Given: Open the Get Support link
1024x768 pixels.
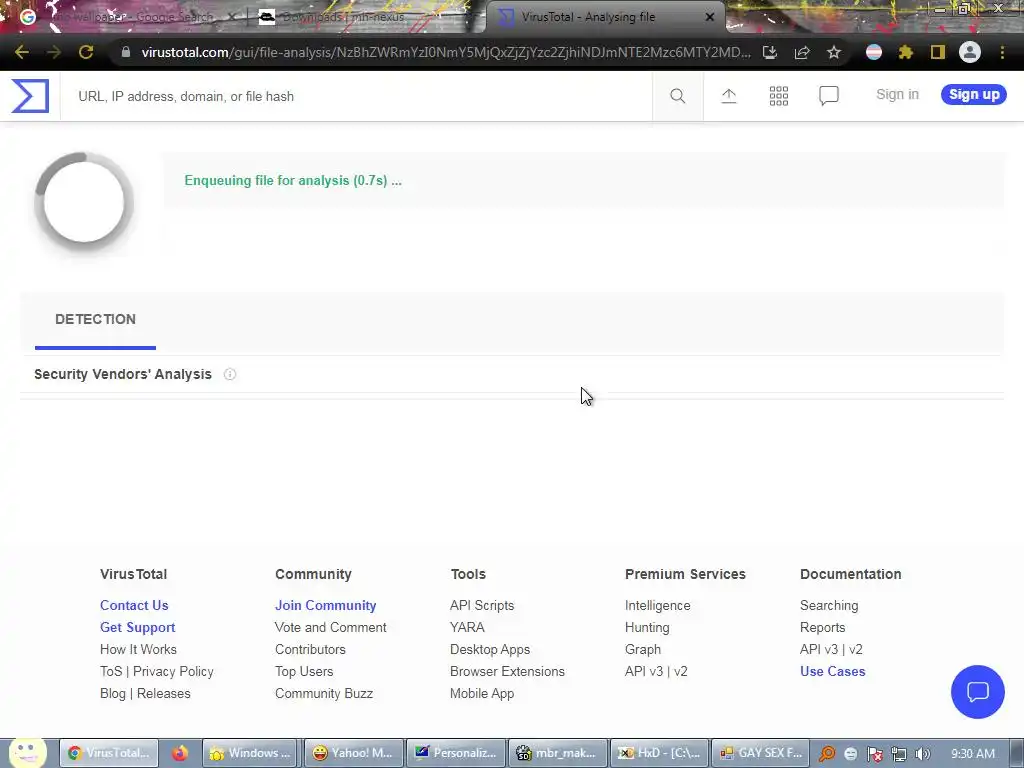Looking at the screenshot, I should [x=137, y=628].
